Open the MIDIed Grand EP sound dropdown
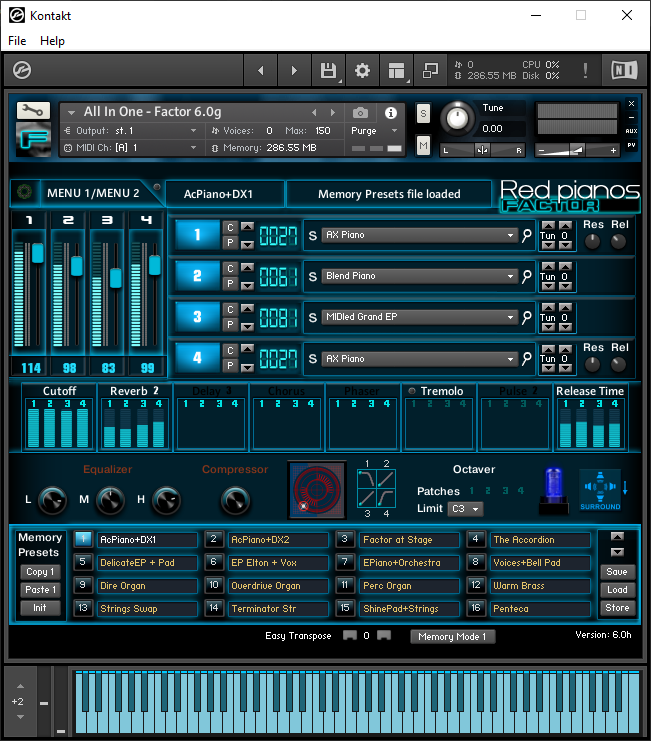The image size is (651, 741). (420, 317)
